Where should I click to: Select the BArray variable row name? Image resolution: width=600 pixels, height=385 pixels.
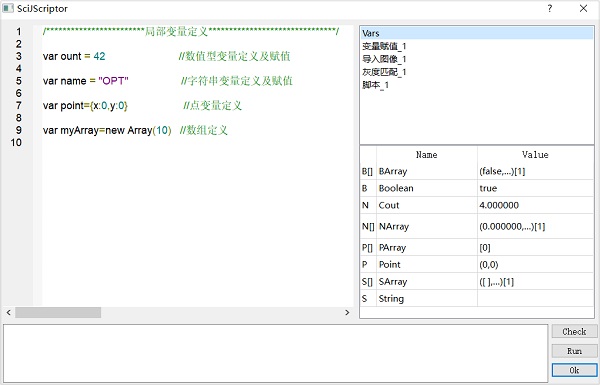pos(393,171)
